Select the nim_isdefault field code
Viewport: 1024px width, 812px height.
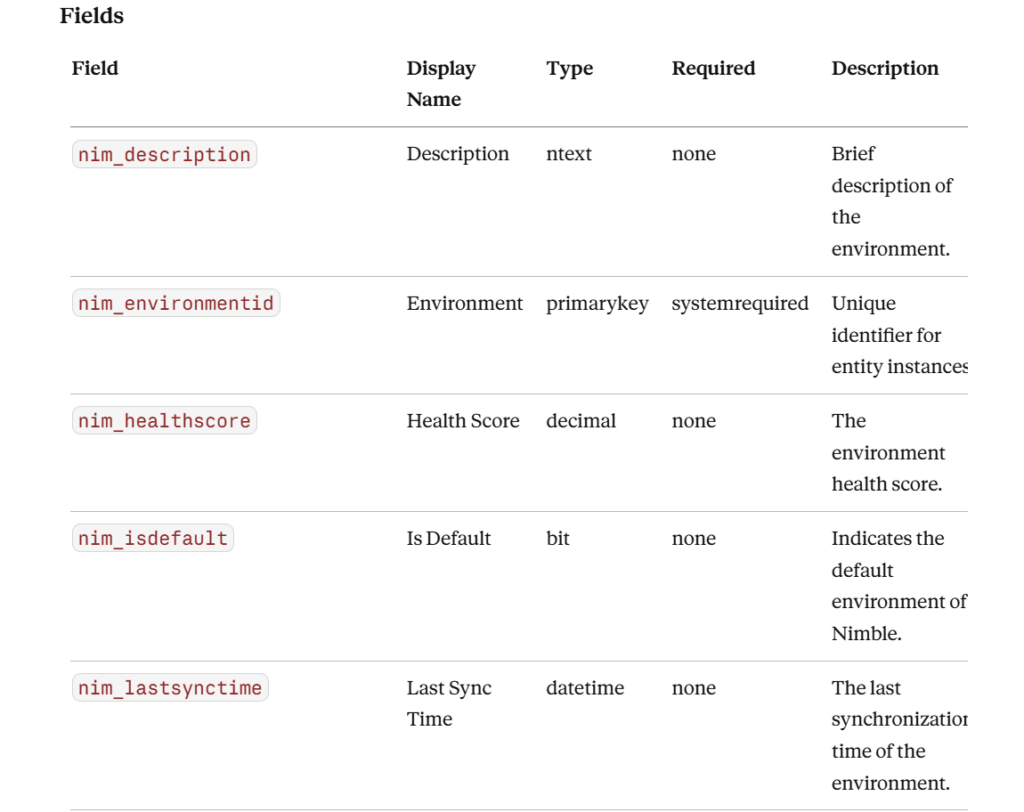pos(153,538)
